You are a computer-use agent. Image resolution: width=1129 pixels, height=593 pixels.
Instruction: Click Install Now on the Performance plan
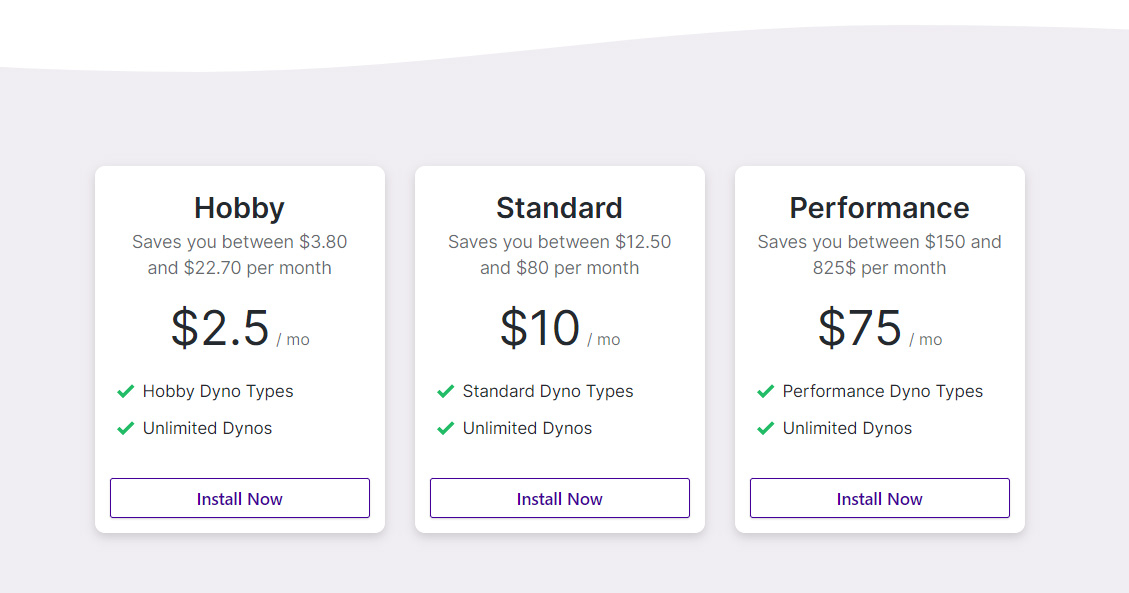[x=879, y=498]
